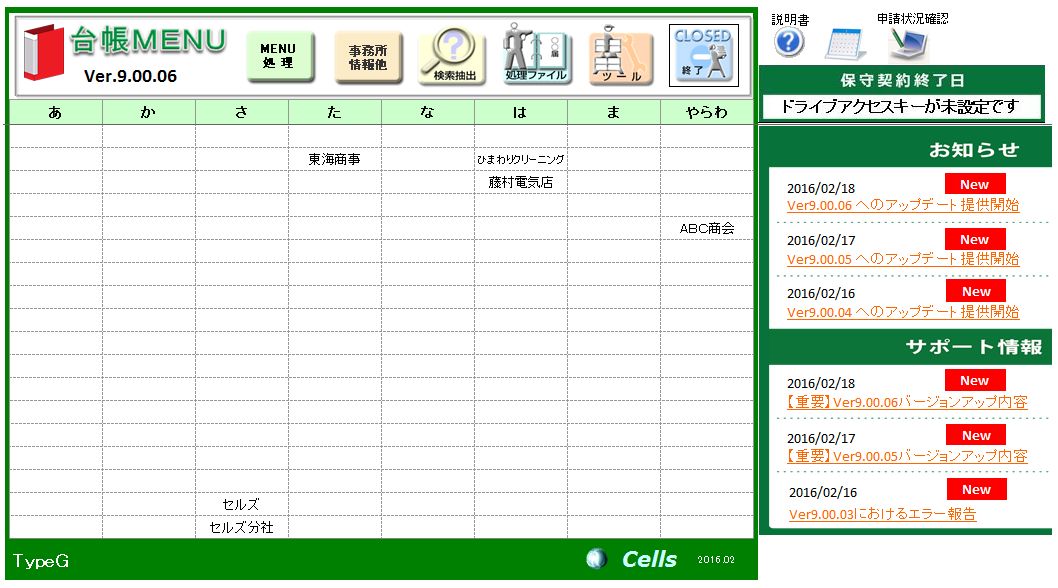Click New badge beside 2016/02/17 support item

tap(976, 435)
